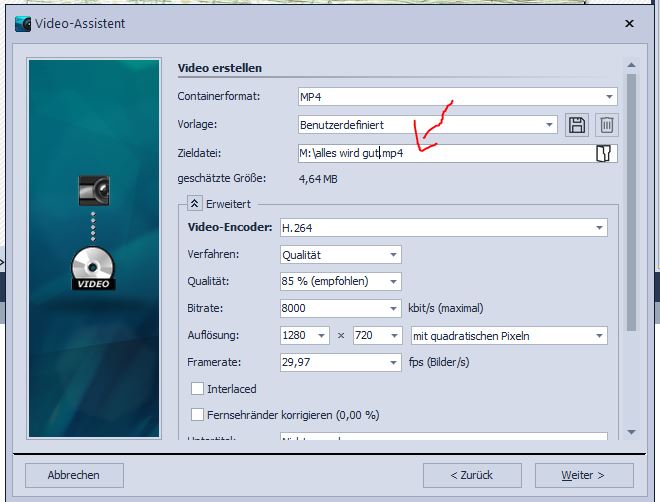Click the Weiter button
The height and width of the screenshot is (502, 660).
tap(584, 475)
